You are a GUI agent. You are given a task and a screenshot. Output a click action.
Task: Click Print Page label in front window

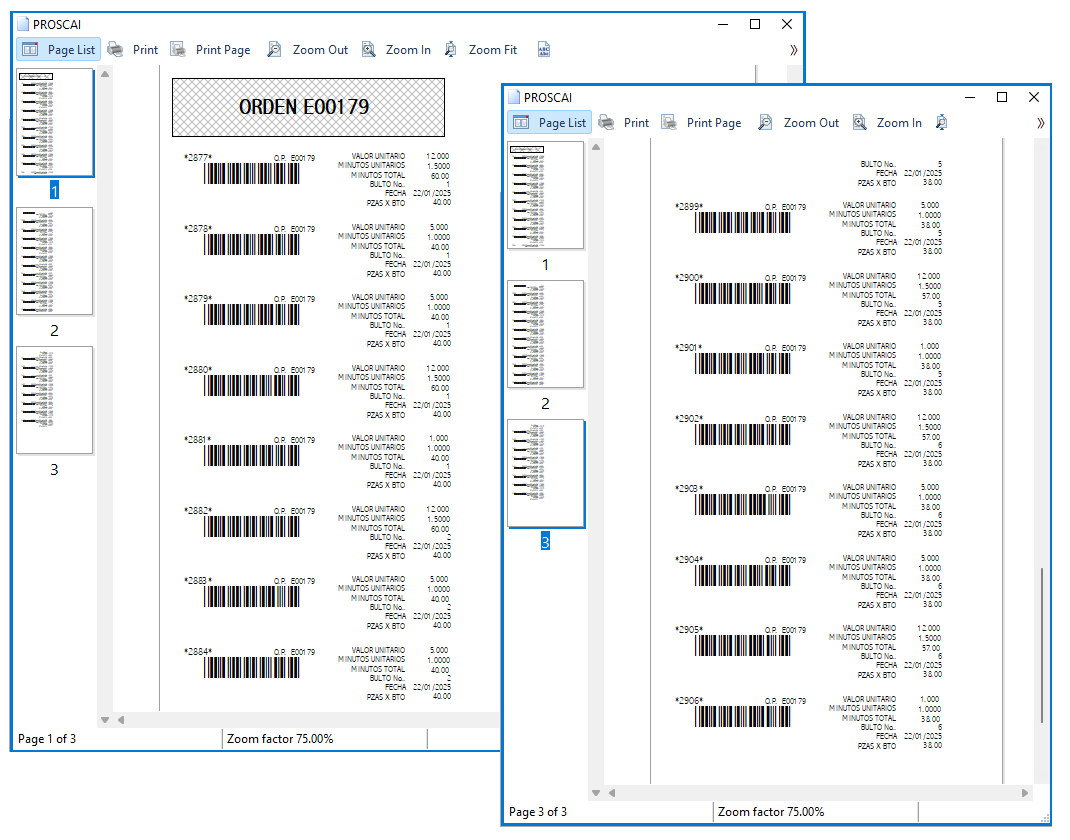pos(714,123)
